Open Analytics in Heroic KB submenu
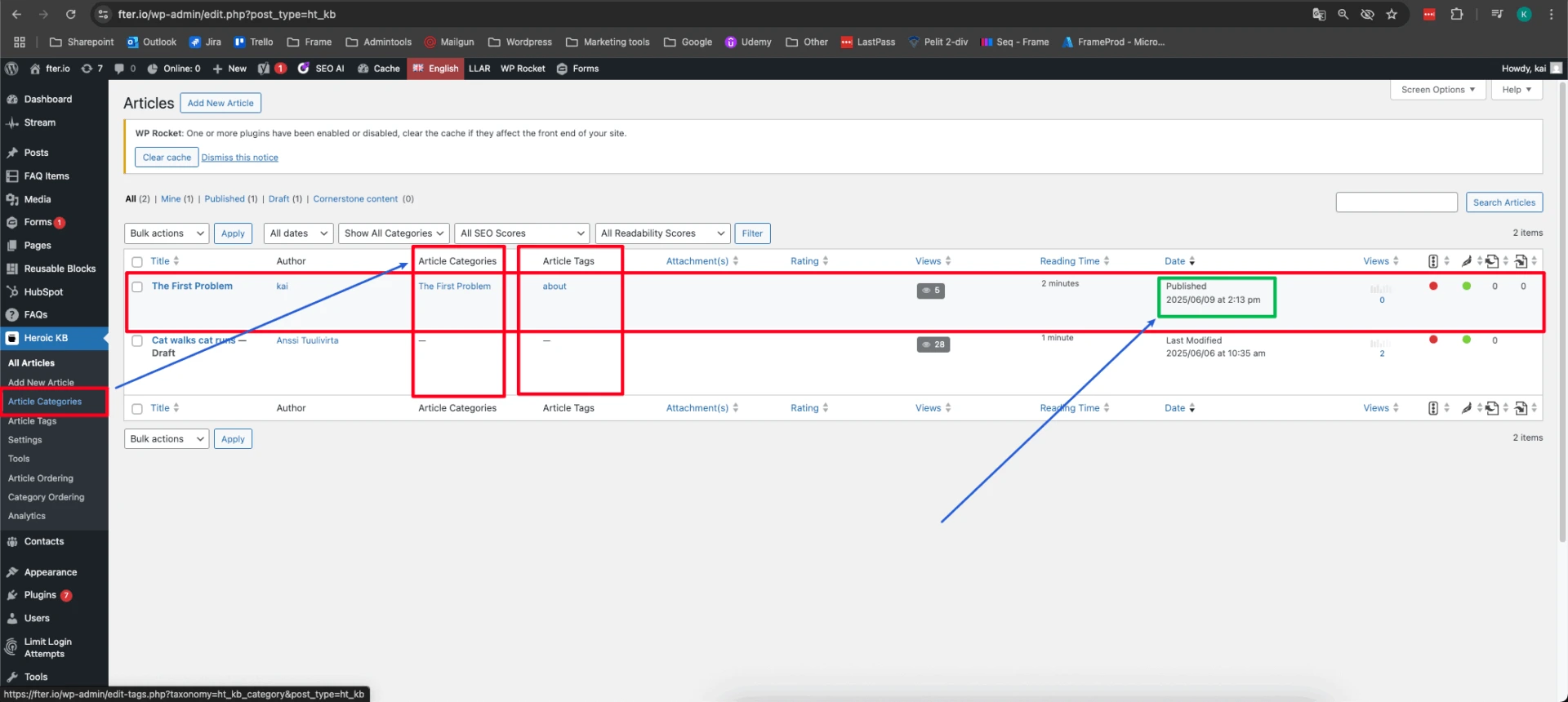The width and height of the screenshot is (1568, 702). click(27, 516)
